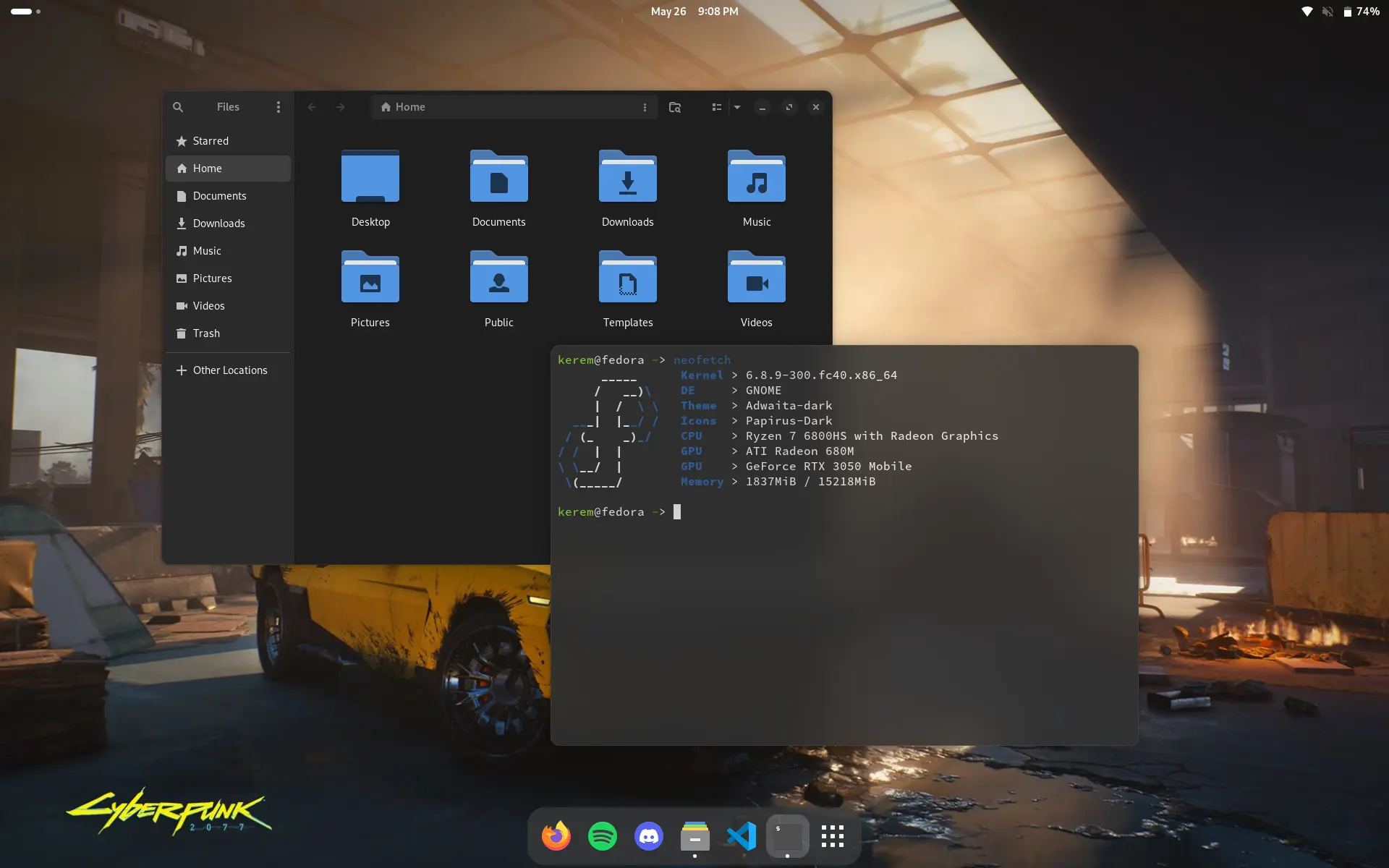Click 'GNOME' DE value in terminal
The image size is (1389, 868).
[x=763, y=391]
